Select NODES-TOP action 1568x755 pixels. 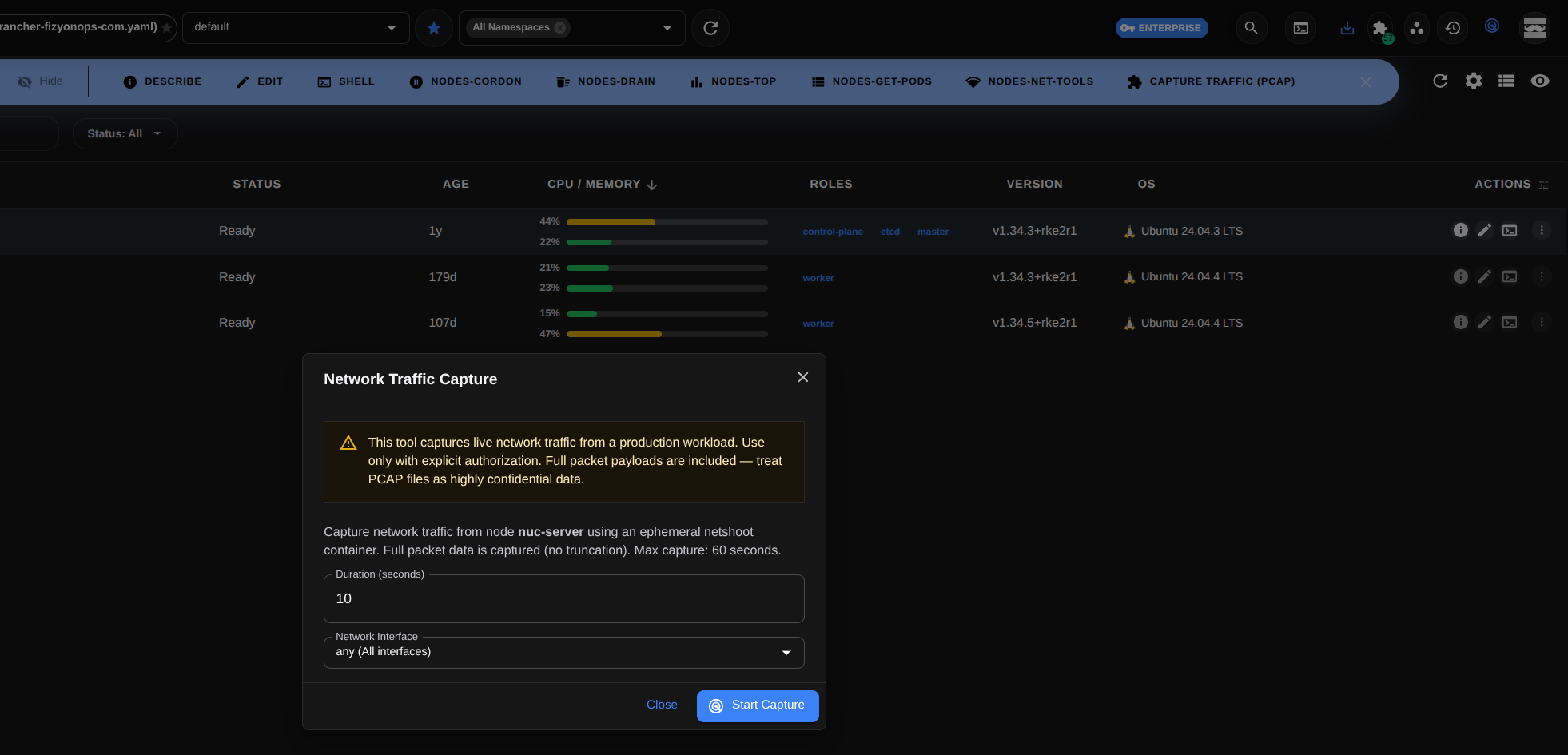click(733, 81)
